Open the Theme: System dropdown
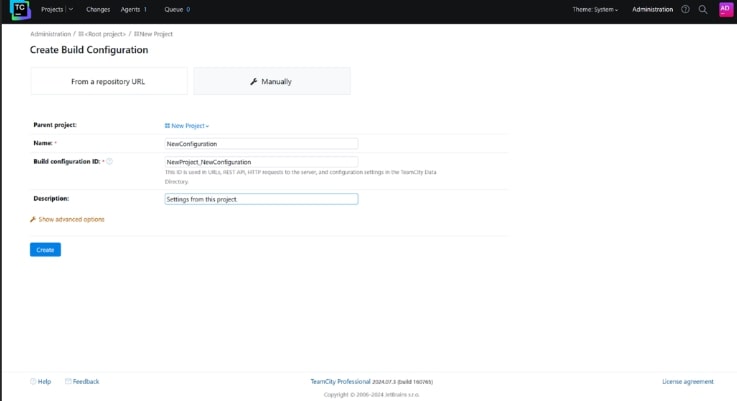This screenshot has height=401, width=737. (x=595, y=9)
